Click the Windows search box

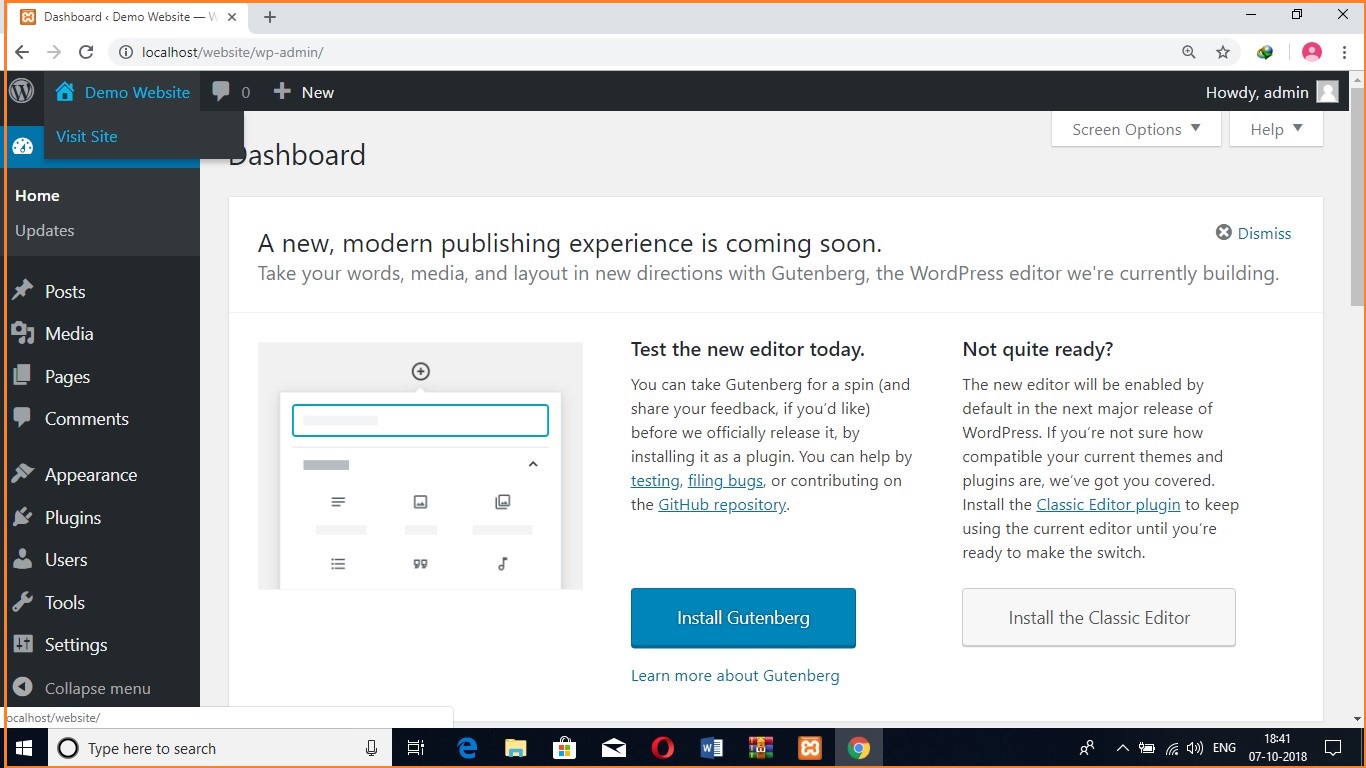pyautogui.click(x=218, y=748)
